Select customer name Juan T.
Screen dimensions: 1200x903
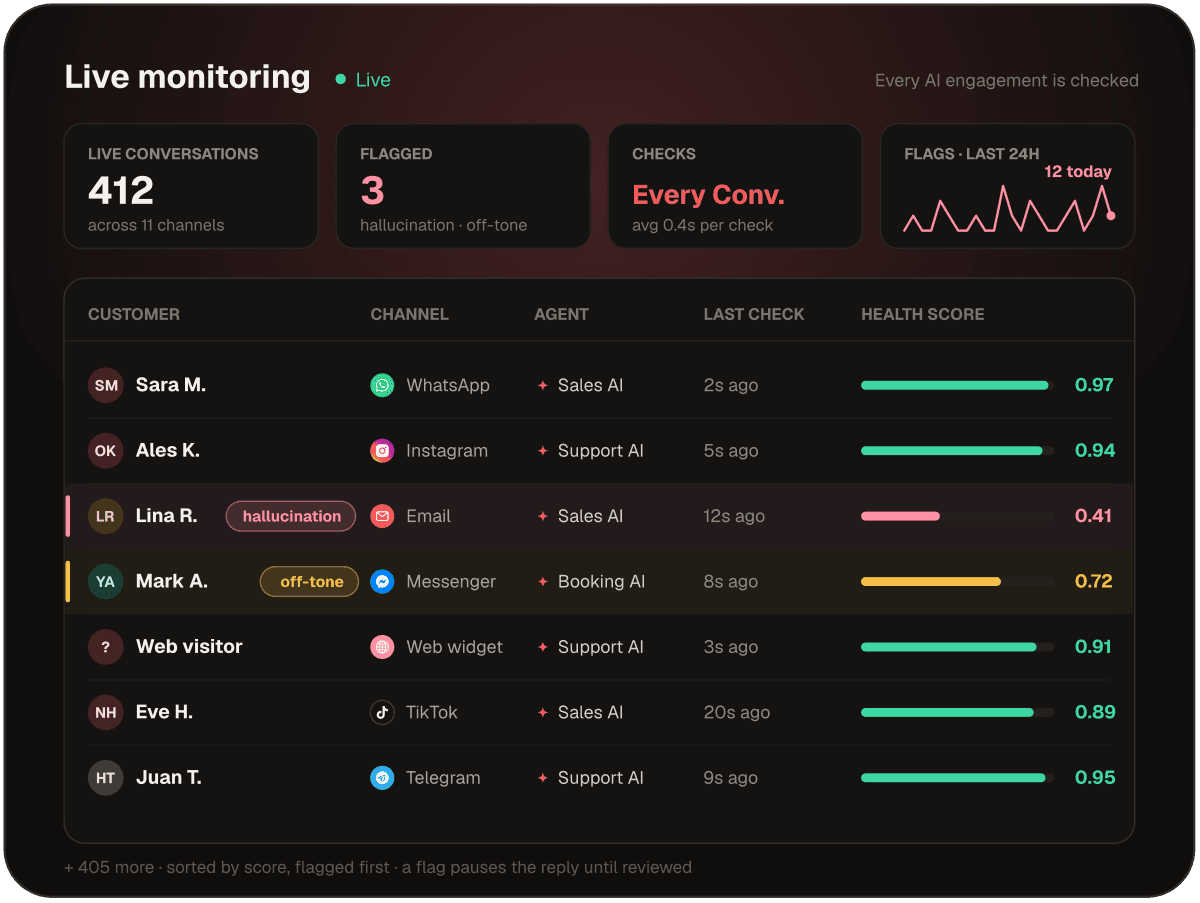(169, 778)
